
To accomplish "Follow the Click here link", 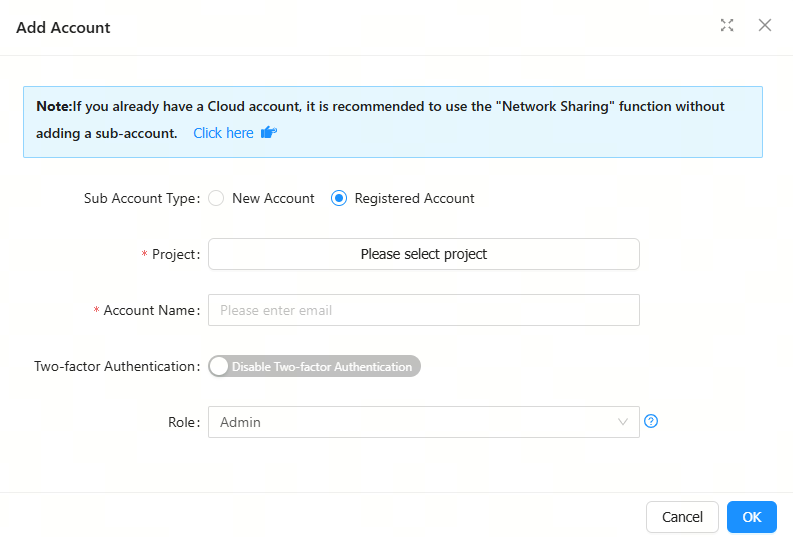I will 223,133.
